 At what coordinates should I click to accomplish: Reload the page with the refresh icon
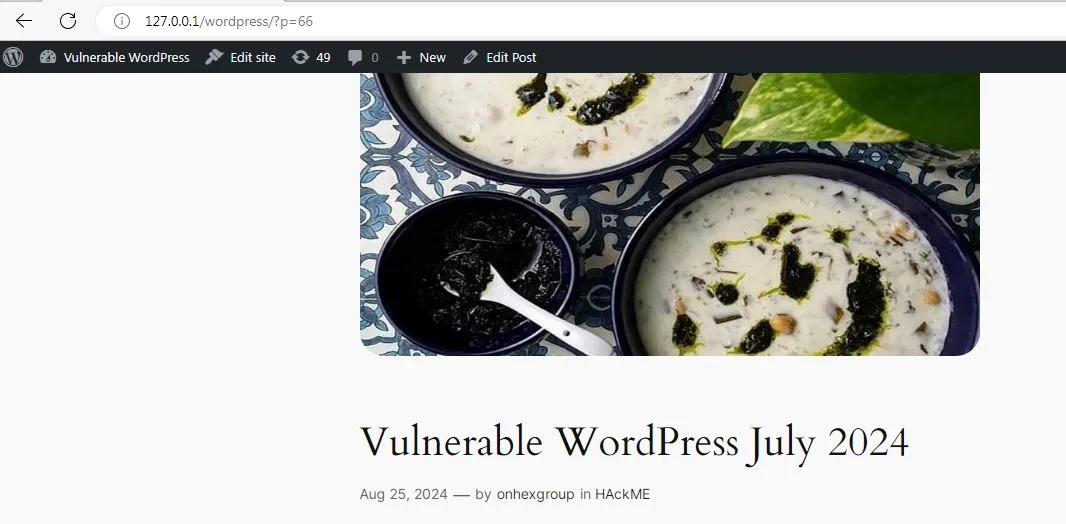coord(68,21)
